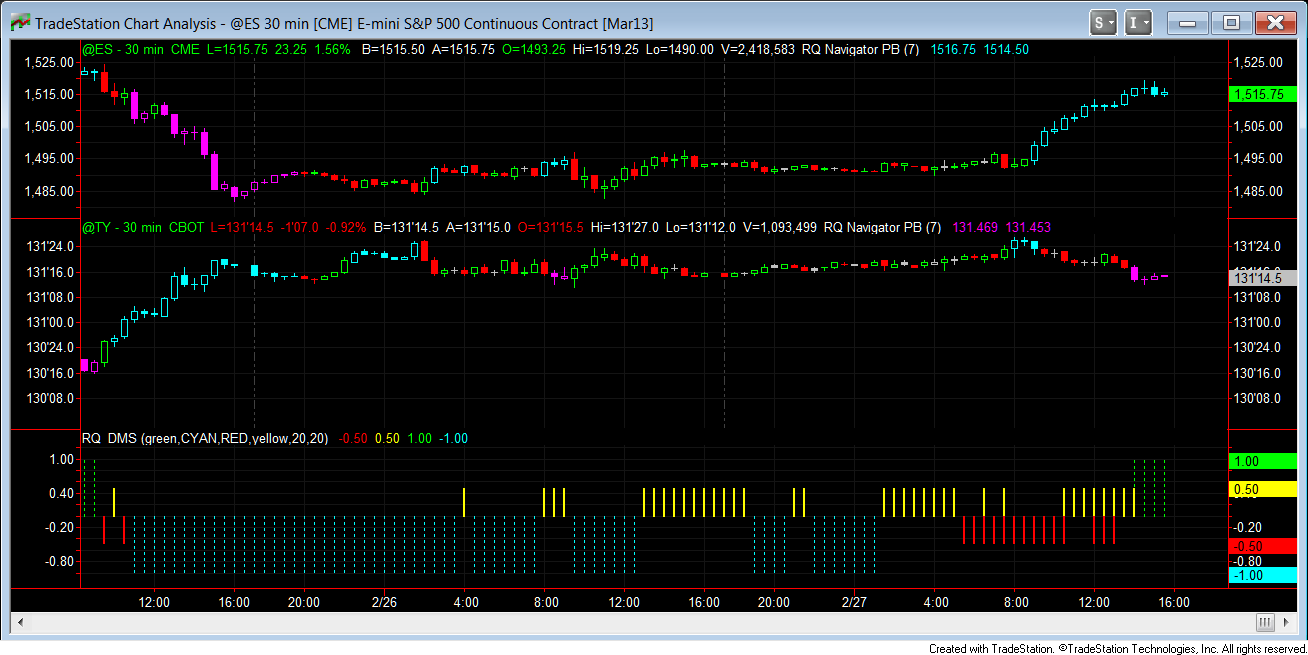This screenshot has height=655, width=1308.
Task: Click the L=1515.75 last price value
Action: click(238, 49)
